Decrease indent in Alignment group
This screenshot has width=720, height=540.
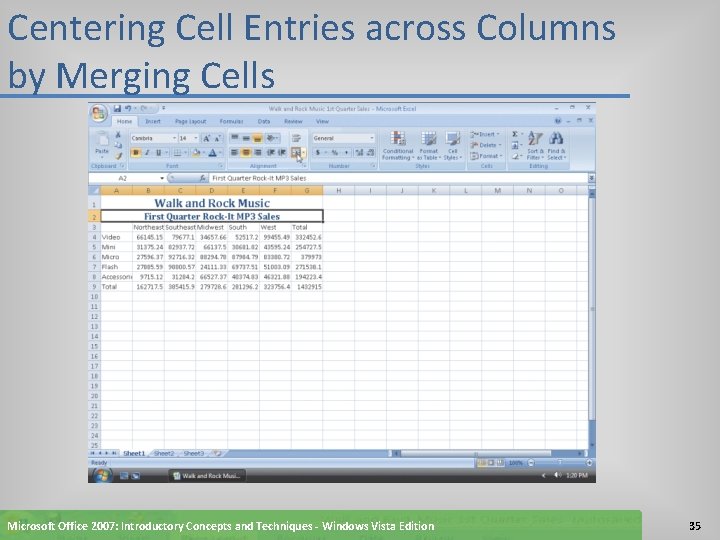tap(271, 152)
